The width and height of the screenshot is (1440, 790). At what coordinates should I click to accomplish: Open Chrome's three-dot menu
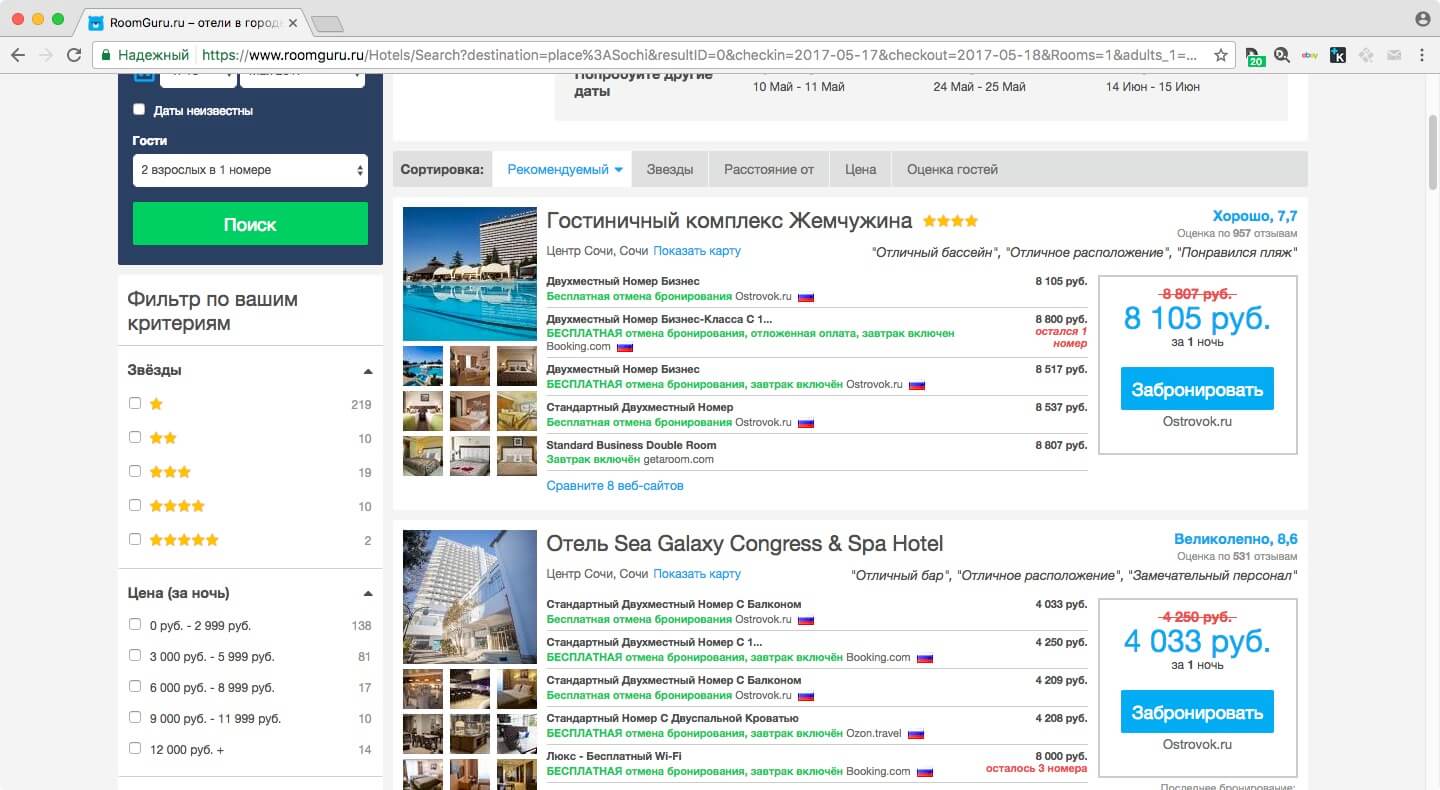point(1422,55)
